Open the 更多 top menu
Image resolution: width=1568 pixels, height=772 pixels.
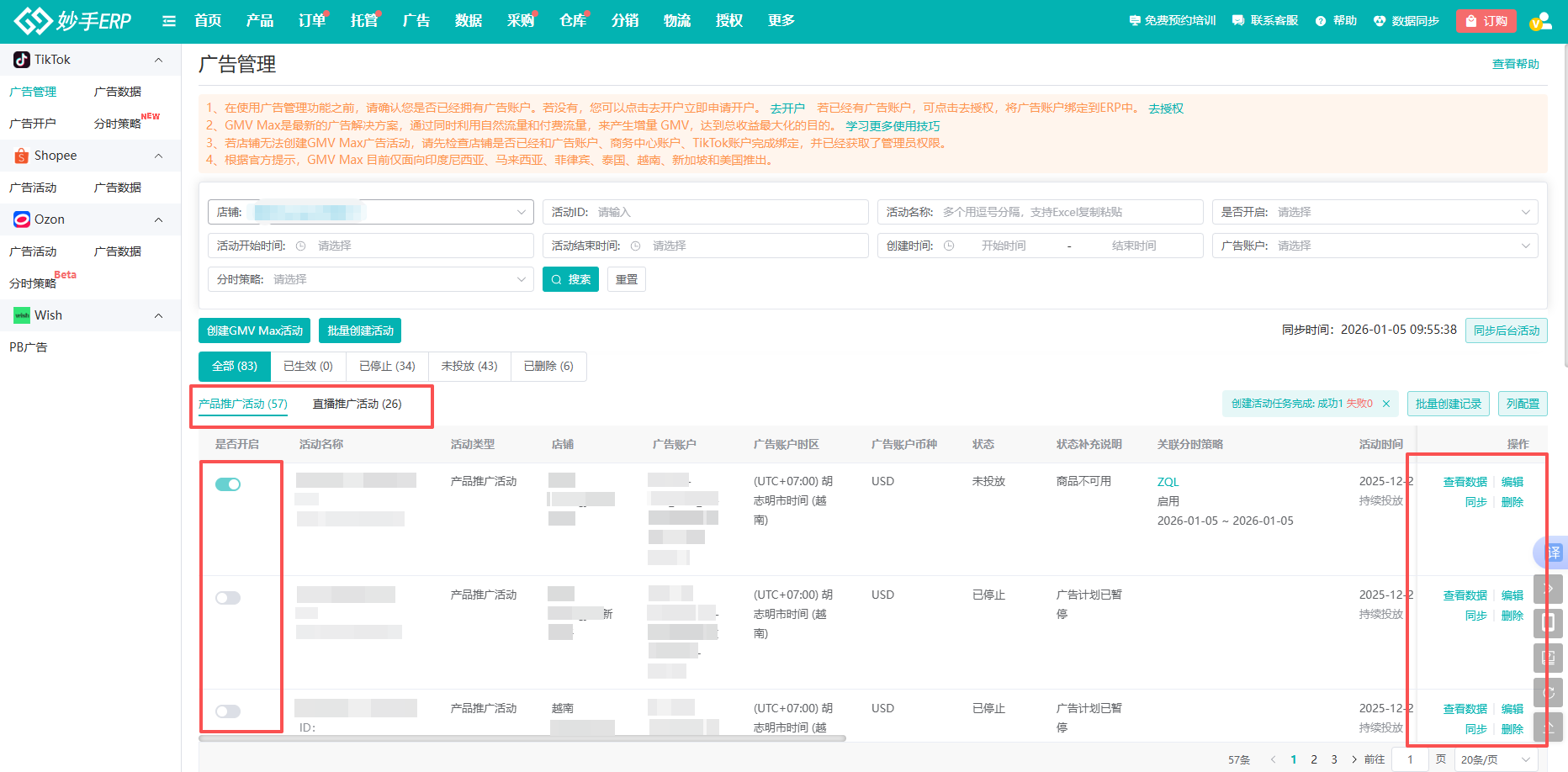coord(781,21)
